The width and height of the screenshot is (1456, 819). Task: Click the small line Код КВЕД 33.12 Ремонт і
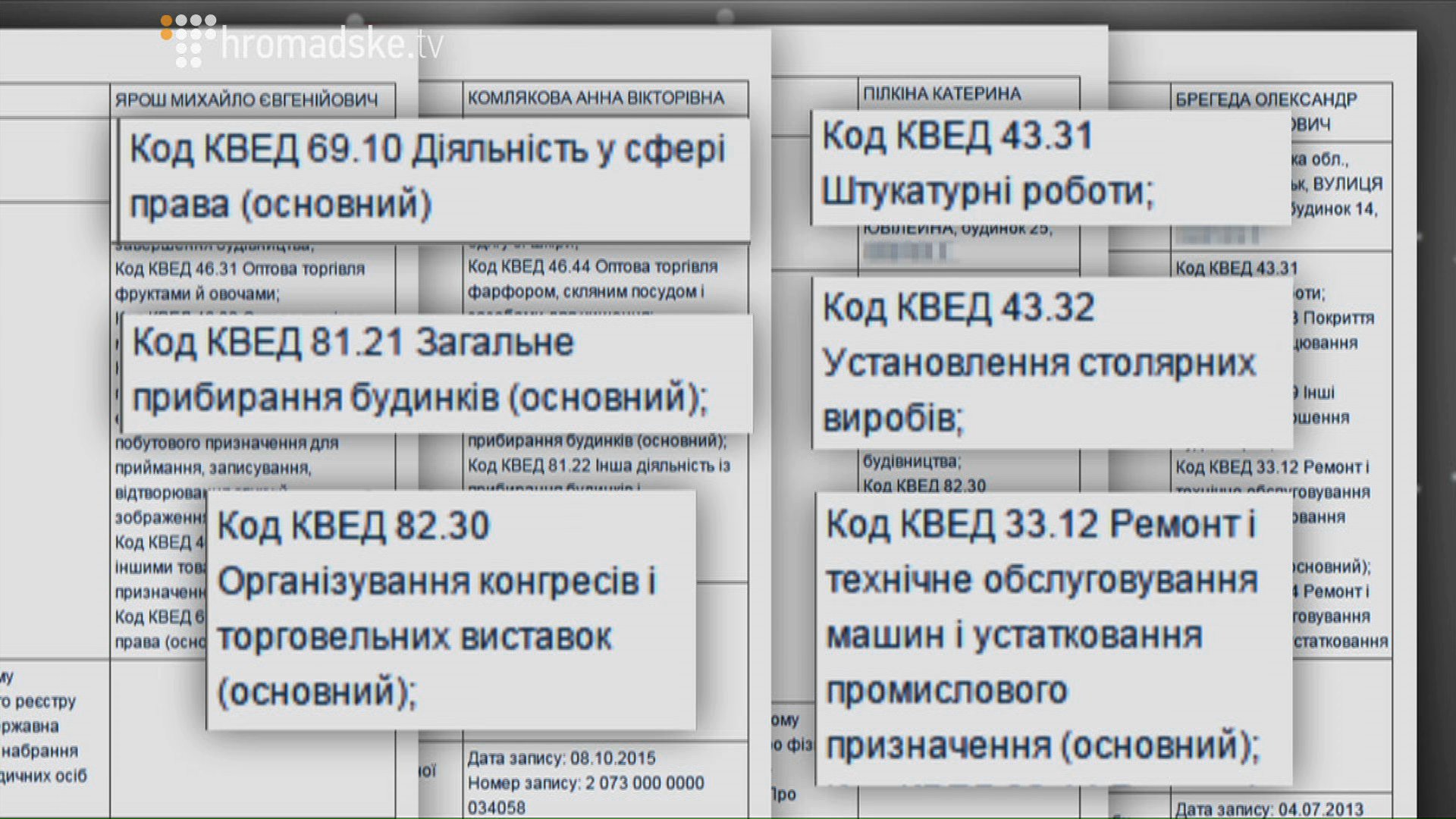click(x=1272, y=467)
